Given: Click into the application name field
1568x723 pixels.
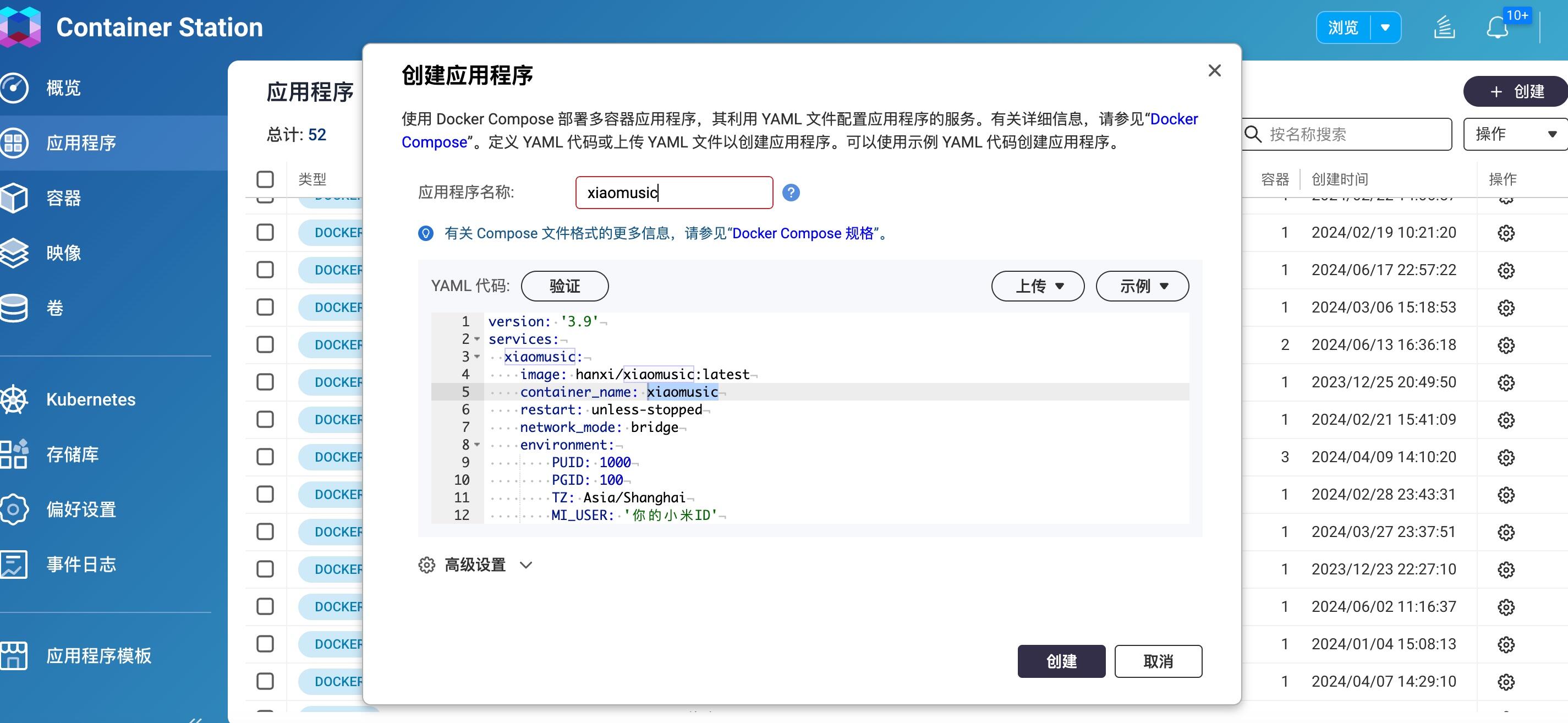Looking at the screenshot, I should [x=674, y=193].
